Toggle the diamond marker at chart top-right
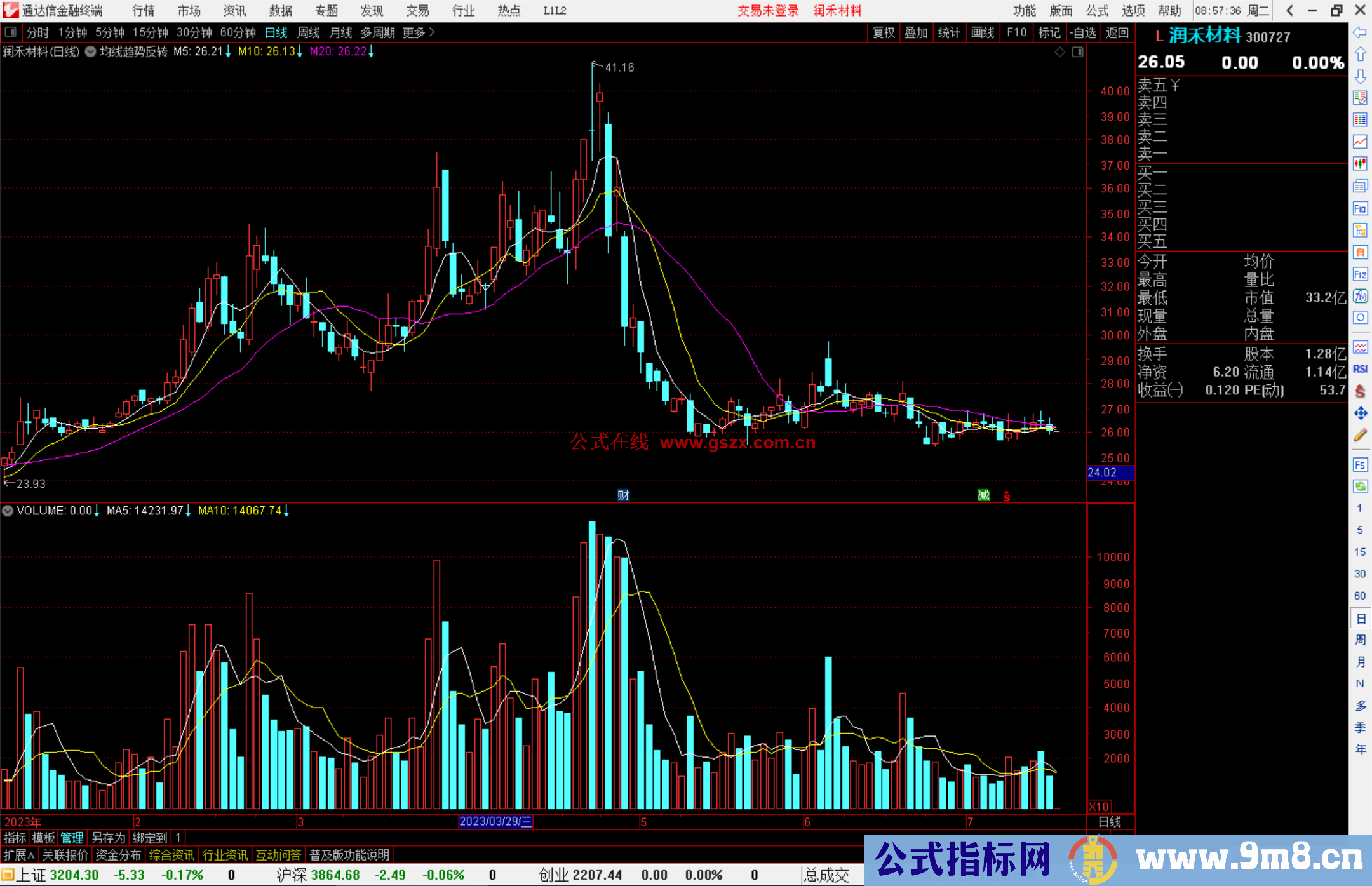This screenshot has width=1372, height=886. 1060,52
